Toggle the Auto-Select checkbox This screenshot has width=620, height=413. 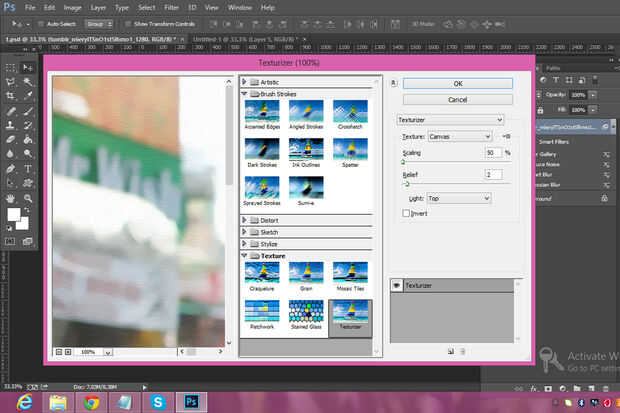click(40, 21)
